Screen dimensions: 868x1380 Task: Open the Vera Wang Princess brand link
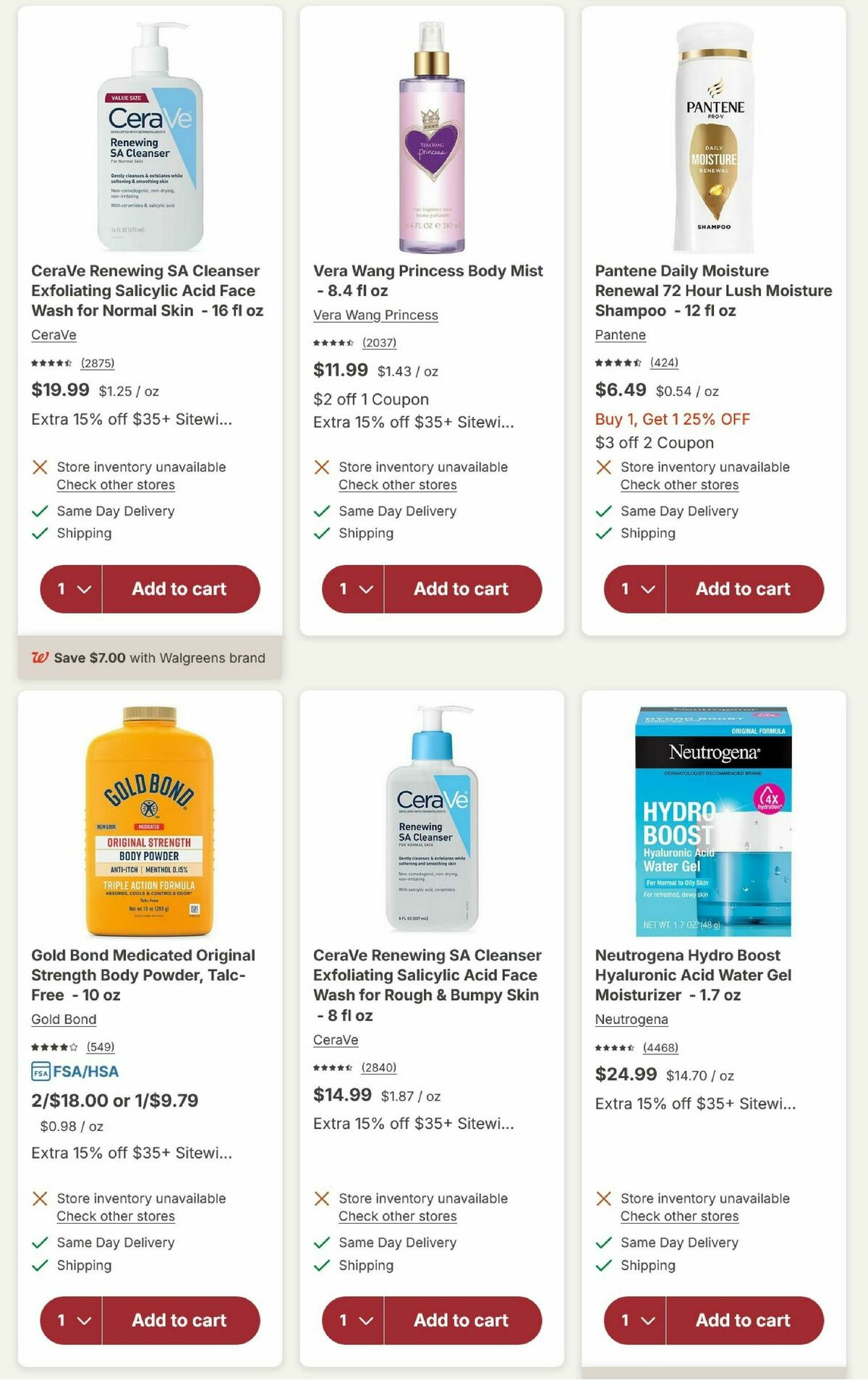click(x=375, y=316)
